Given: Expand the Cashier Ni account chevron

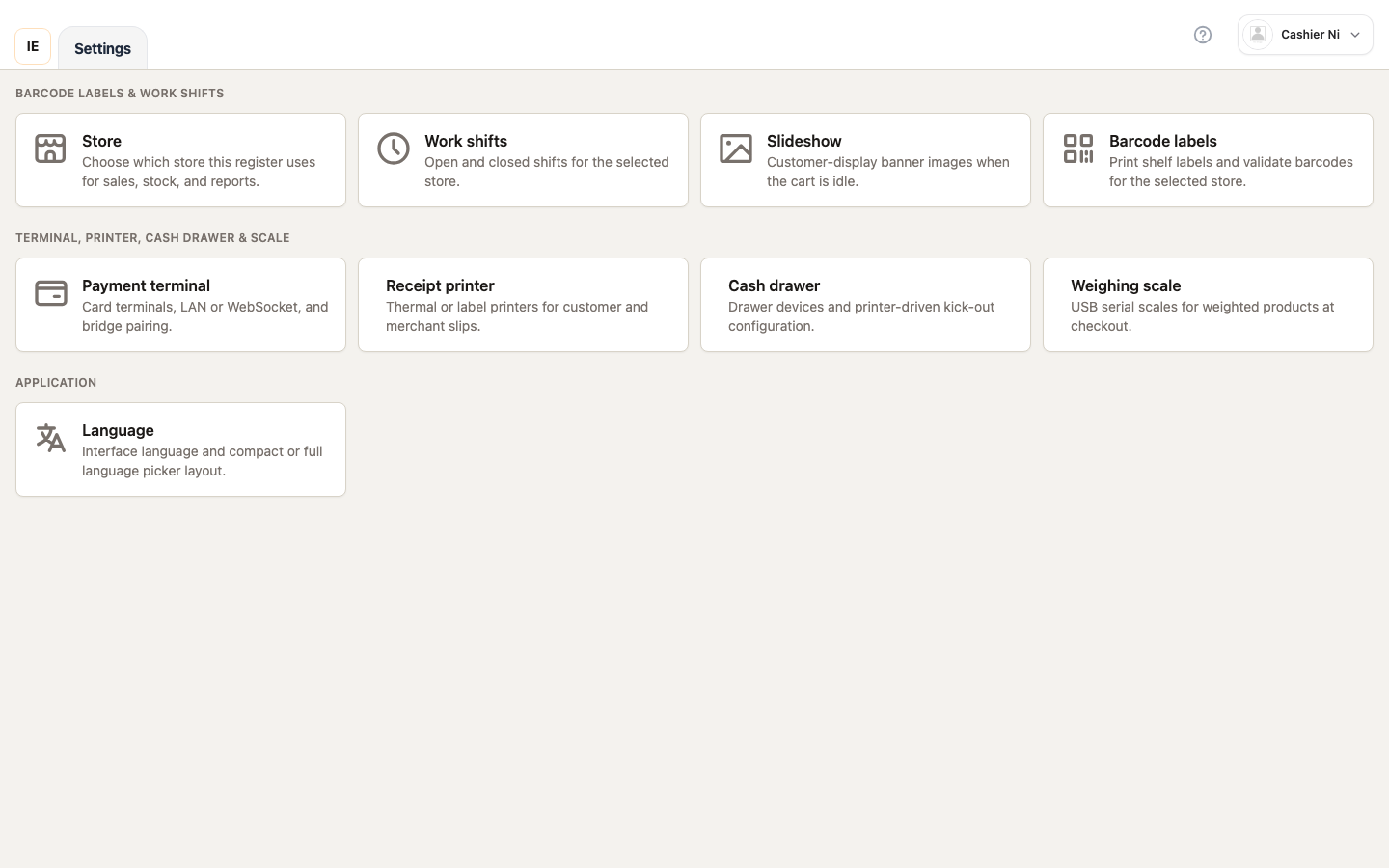Looking at the screenshot, I should tap(1355, 35).
